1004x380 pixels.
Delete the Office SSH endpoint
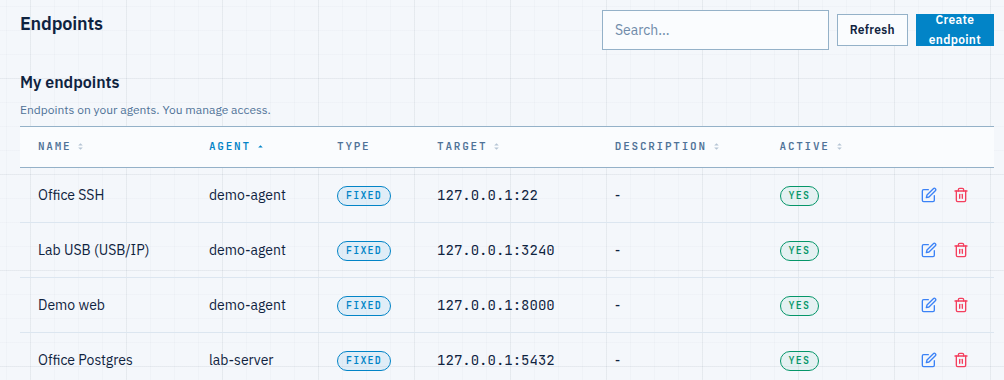[x=960, y=195]
